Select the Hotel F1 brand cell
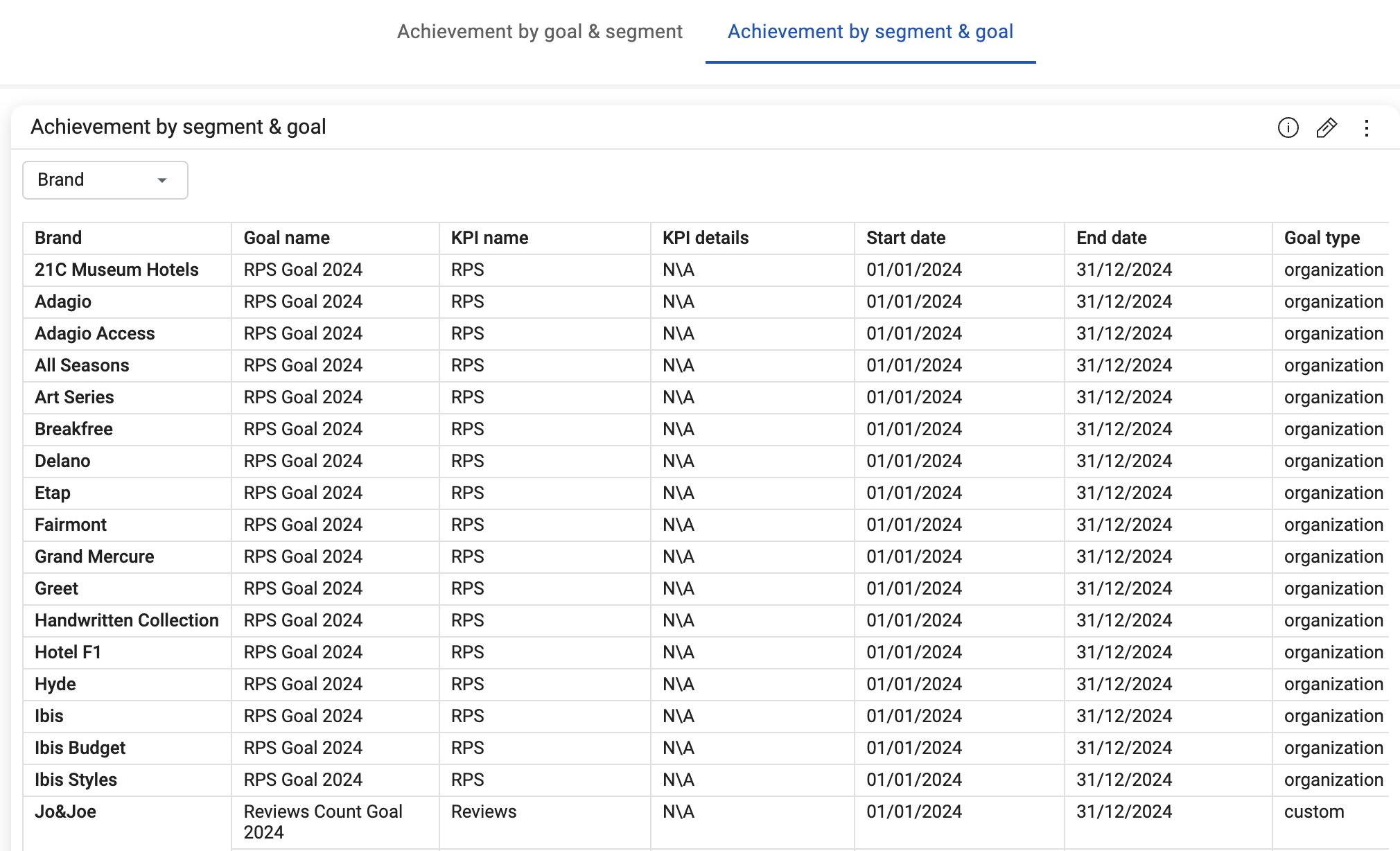This screenshot has width=1400, height=851. click(127, 653)
